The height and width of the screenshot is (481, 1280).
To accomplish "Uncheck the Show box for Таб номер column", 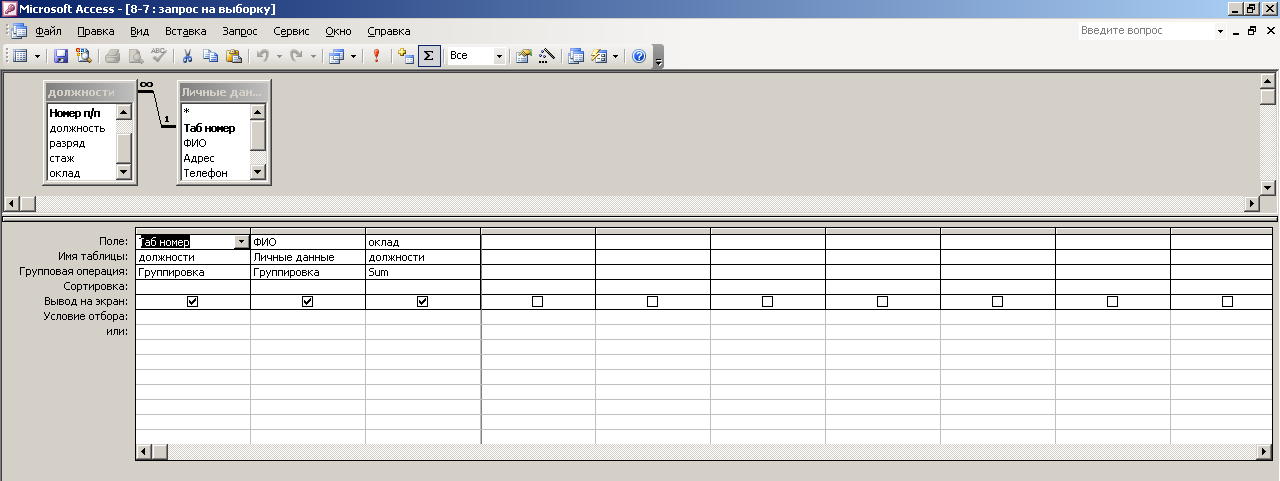I will tap(193, 301).
